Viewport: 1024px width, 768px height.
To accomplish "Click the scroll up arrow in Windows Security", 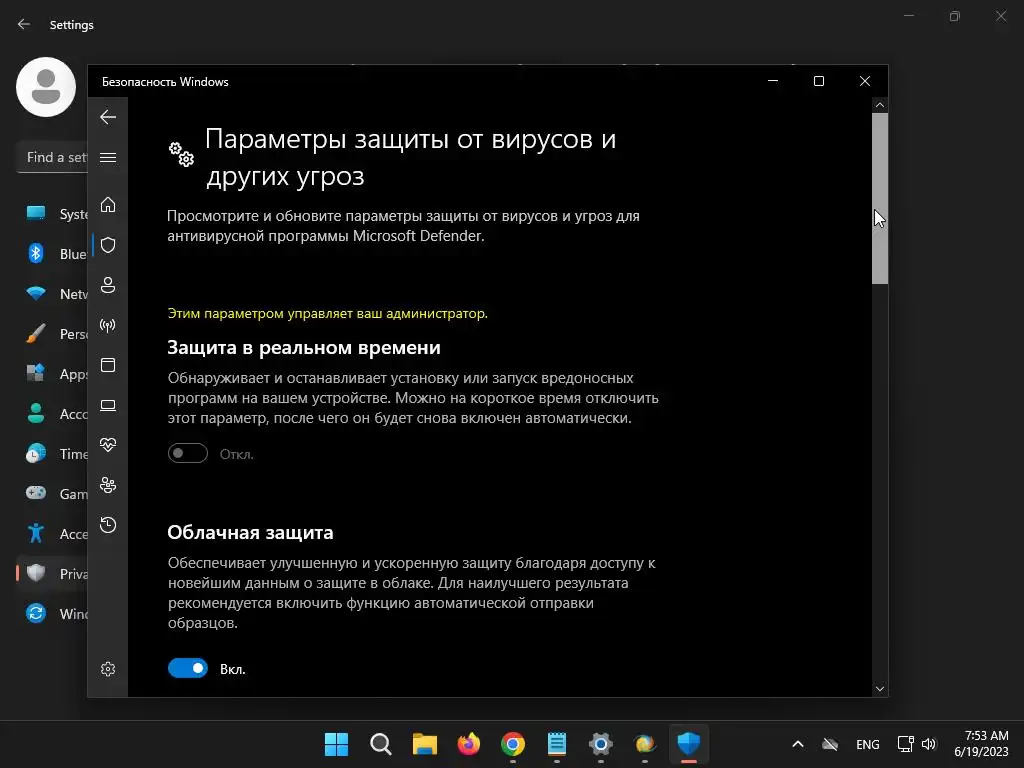I will coord(880,105).
